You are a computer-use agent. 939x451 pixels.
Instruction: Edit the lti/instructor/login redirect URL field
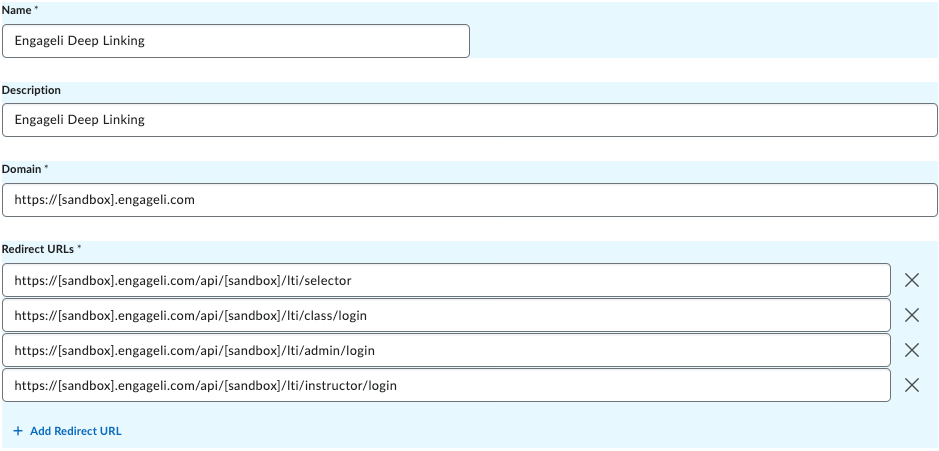[446, 385]
